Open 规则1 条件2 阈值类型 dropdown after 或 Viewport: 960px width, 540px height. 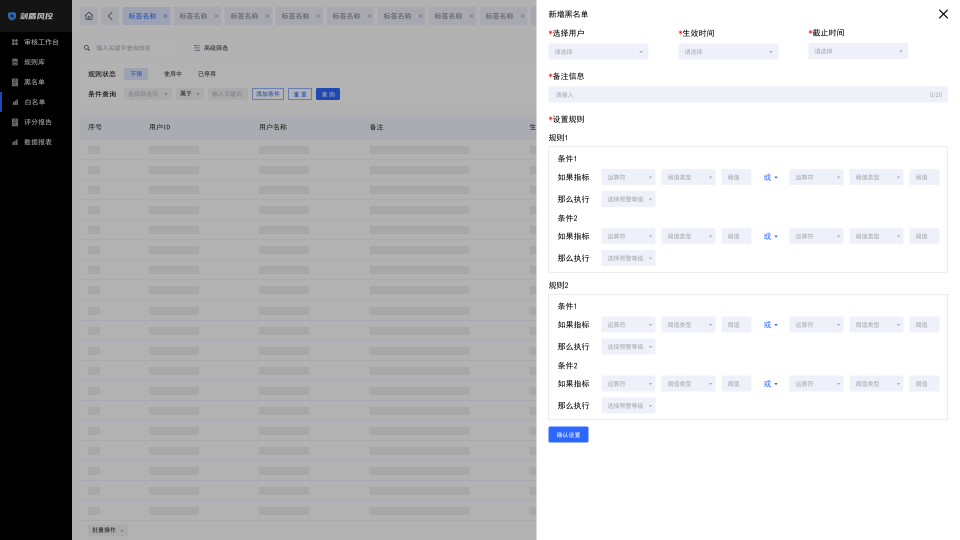click(876, 236)
